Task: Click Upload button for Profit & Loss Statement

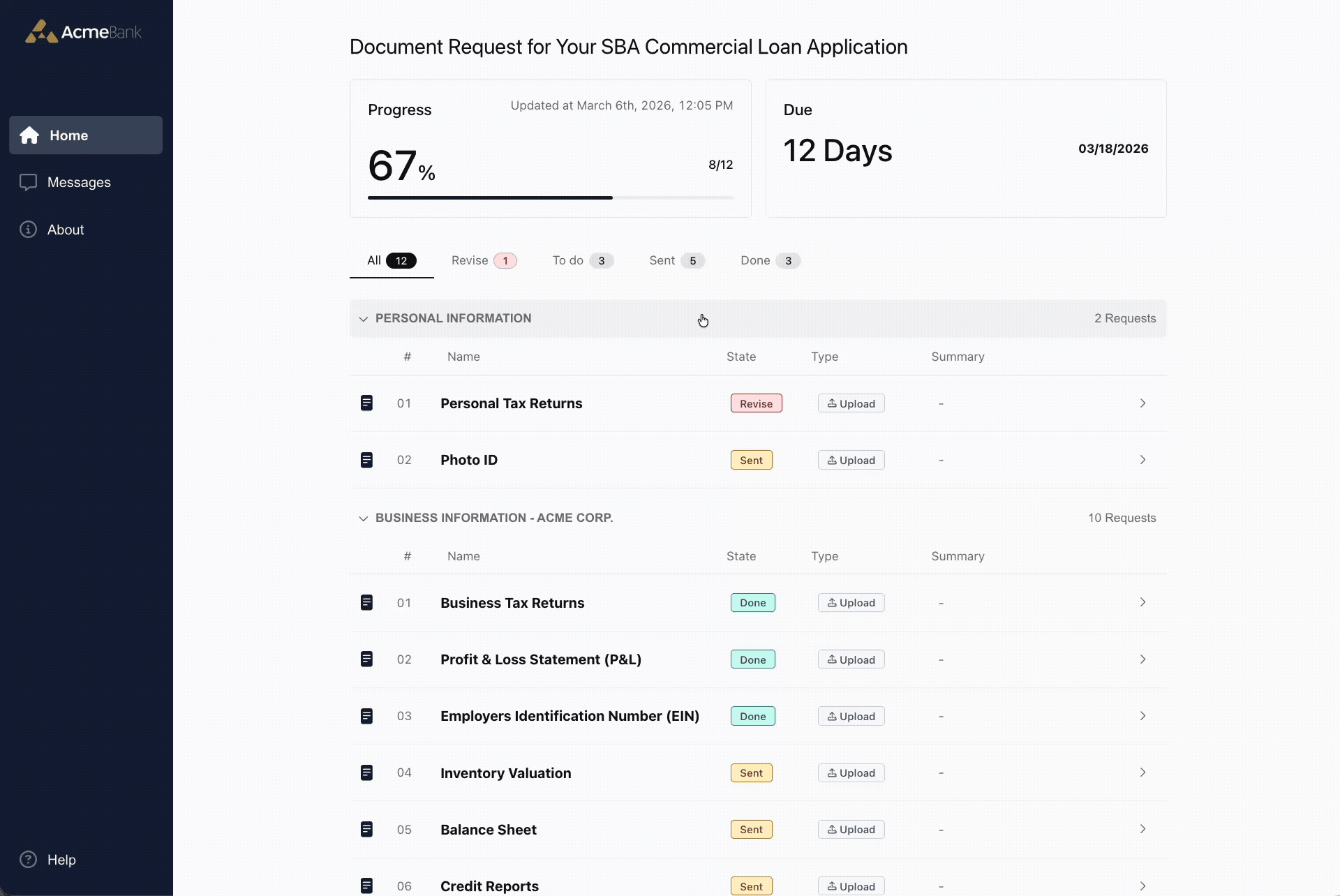Action: [851, 659]
